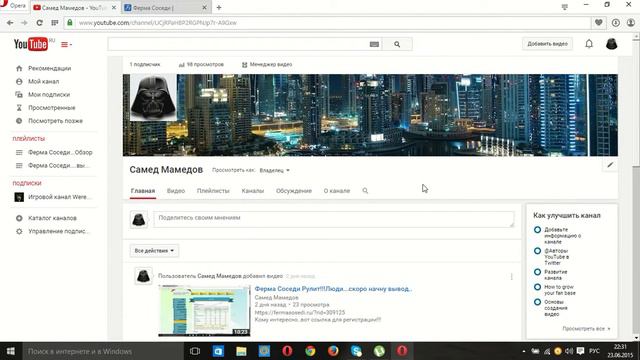Click the Darth Vader channel avatar
This screenshot has width=640, height=360.
point(153,97)
